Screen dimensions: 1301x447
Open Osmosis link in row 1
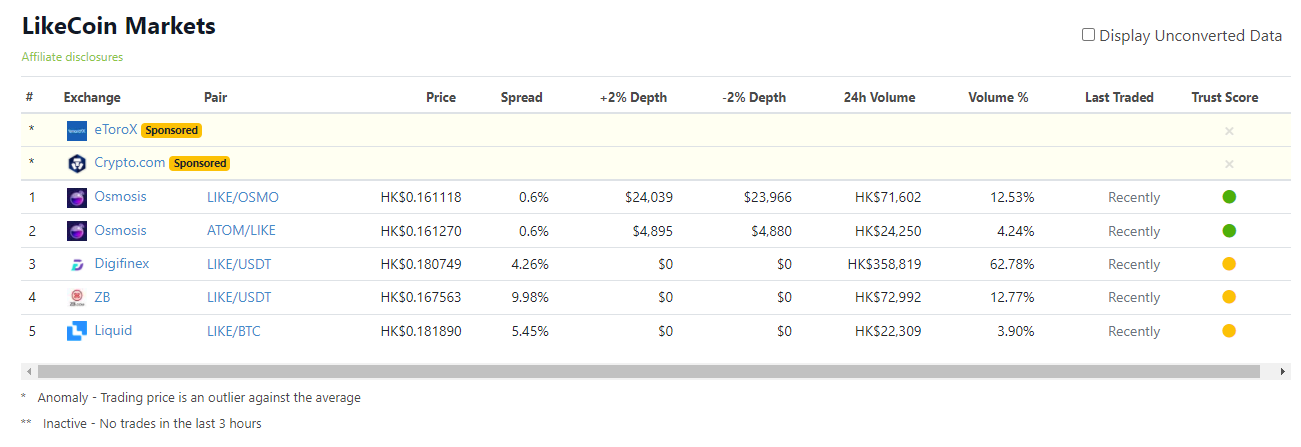(120, 197)
